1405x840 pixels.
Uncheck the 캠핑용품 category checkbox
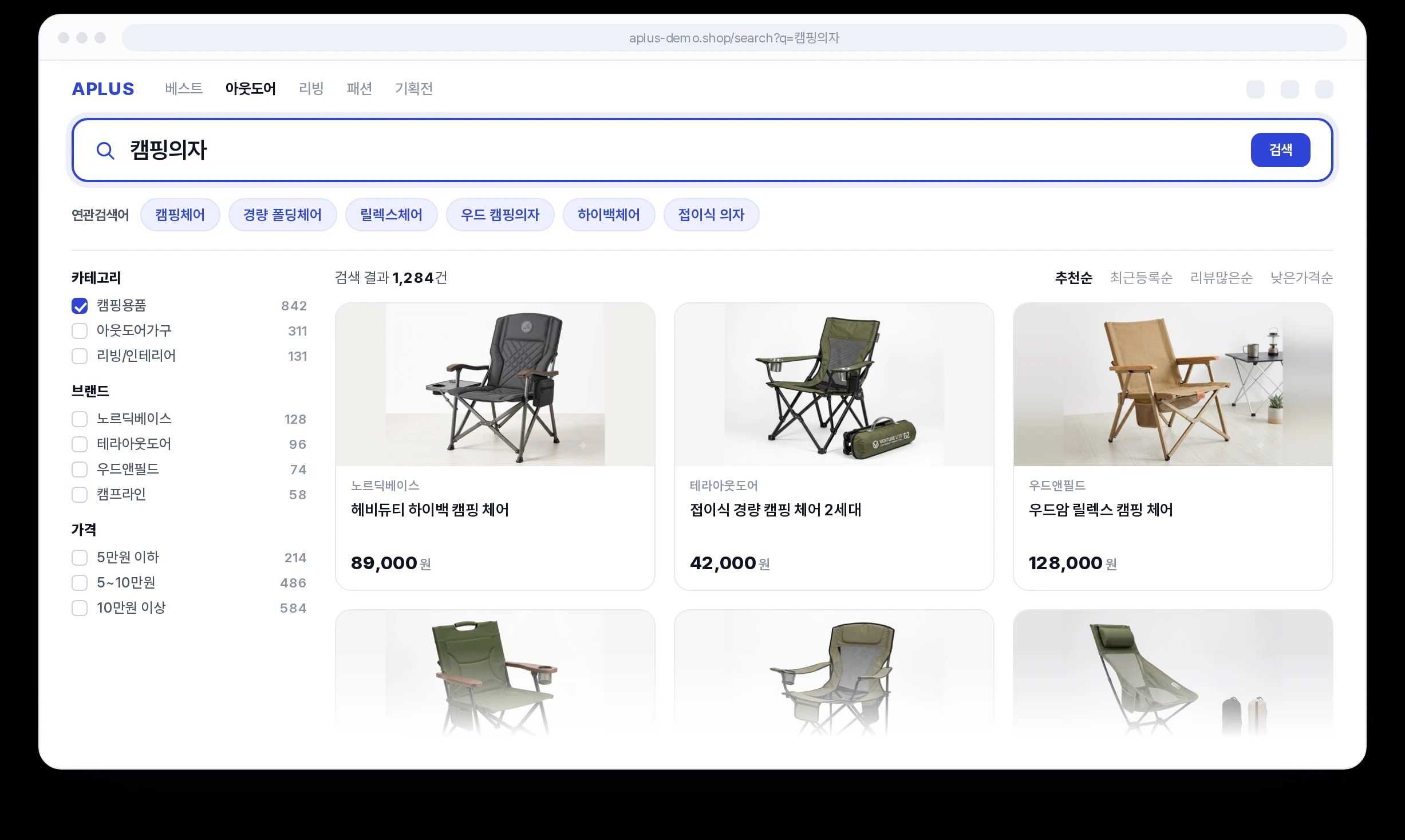tap(80, 306)
